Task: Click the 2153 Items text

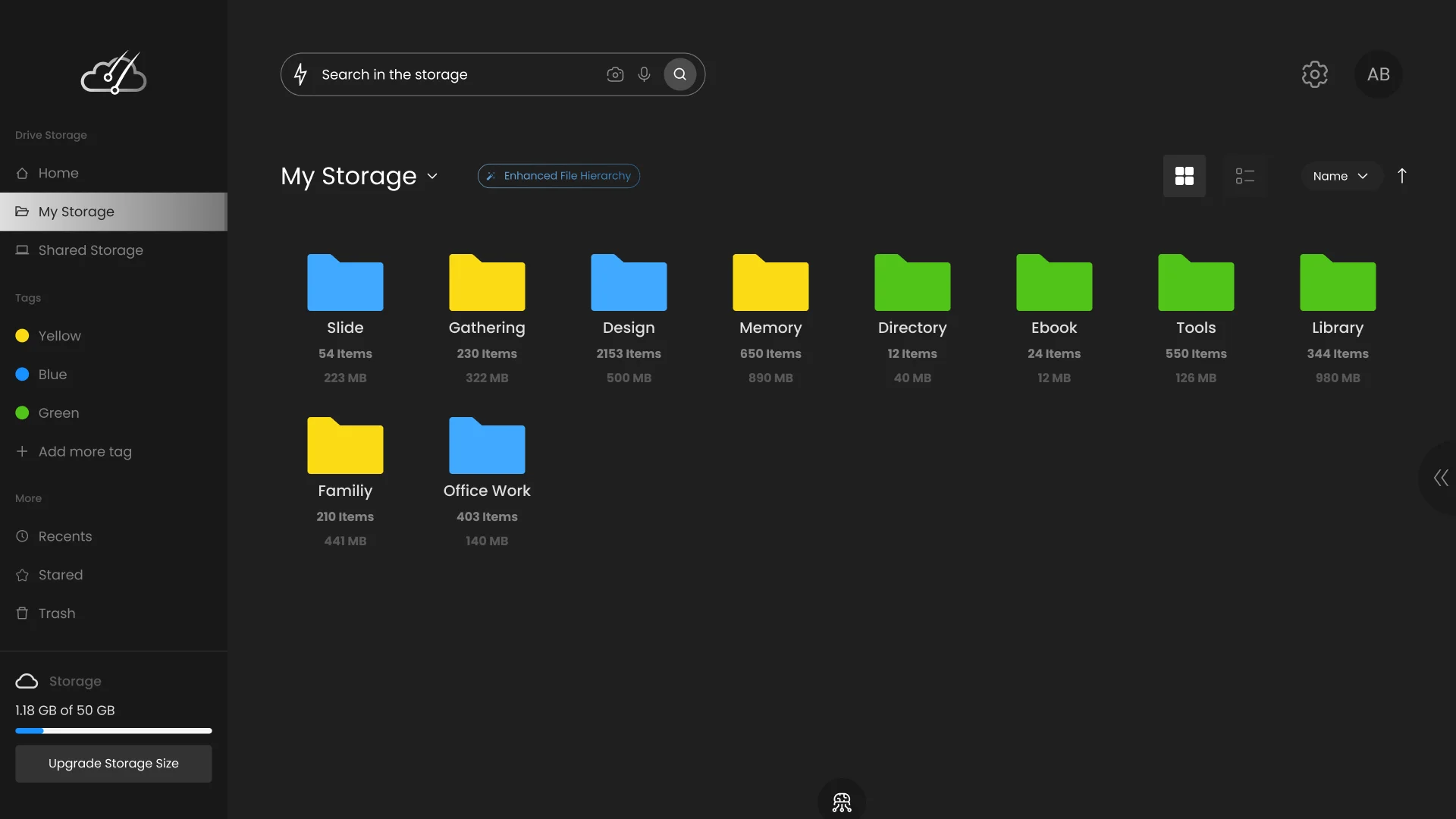Action: pos(629,354)
